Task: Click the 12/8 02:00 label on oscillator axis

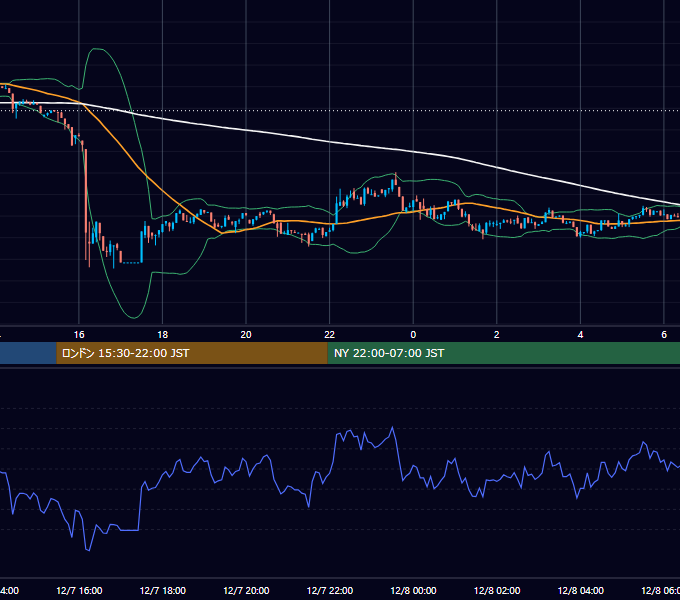Action: tap(497, 591)
